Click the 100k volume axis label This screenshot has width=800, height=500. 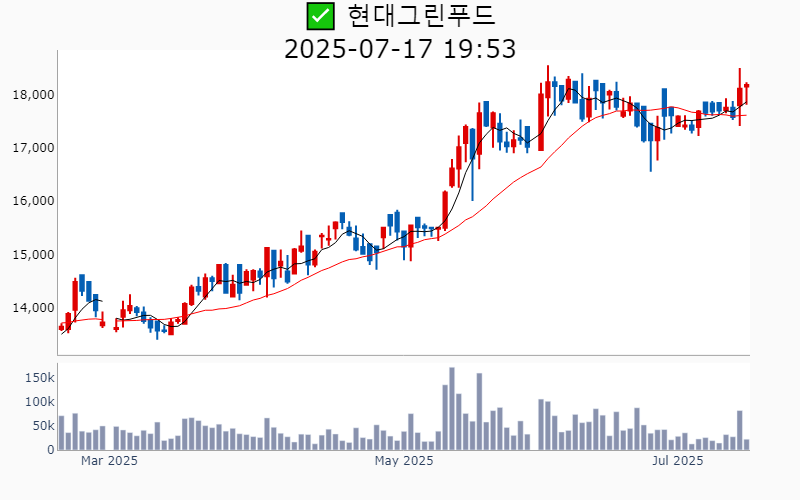(x=40, y=402)
